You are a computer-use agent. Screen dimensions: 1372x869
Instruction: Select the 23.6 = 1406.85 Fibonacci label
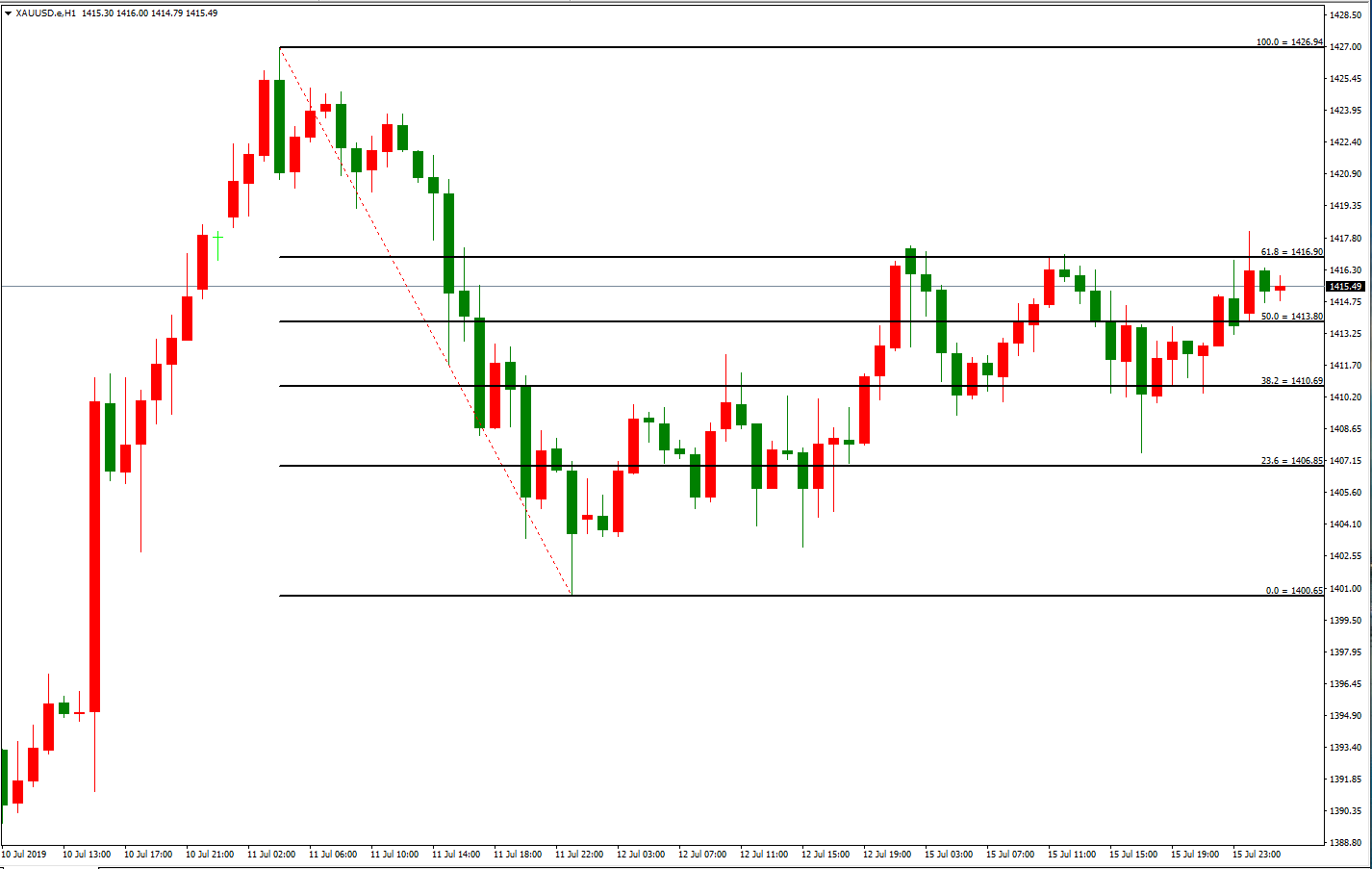coord(1291,461)
